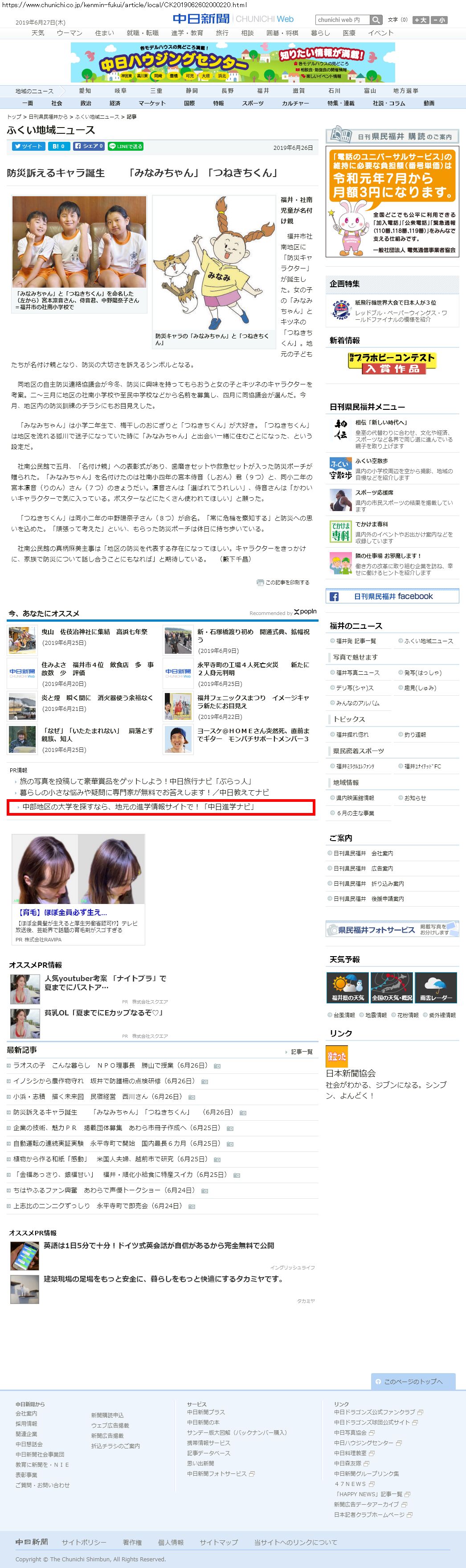Select the 福井 regional news tab

click(263, 91)
